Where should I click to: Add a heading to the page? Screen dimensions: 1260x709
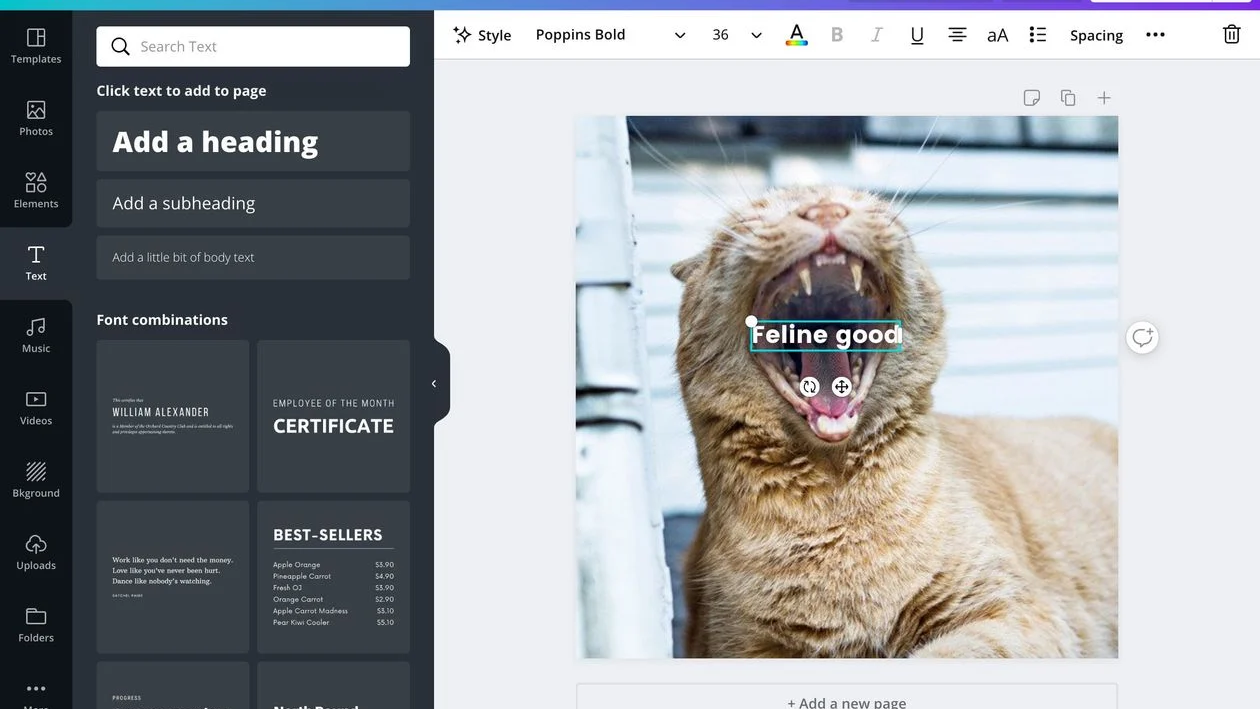(253, 141)
